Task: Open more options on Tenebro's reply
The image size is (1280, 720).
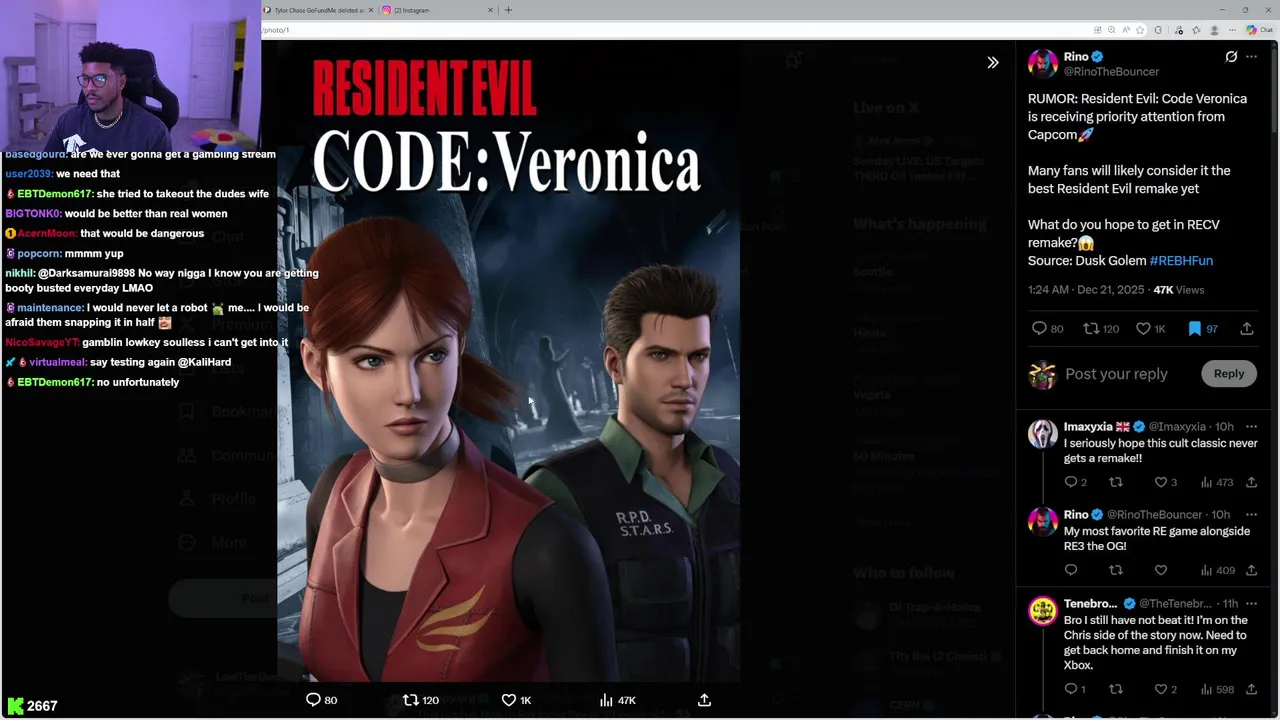Action: click(1251, 604)
